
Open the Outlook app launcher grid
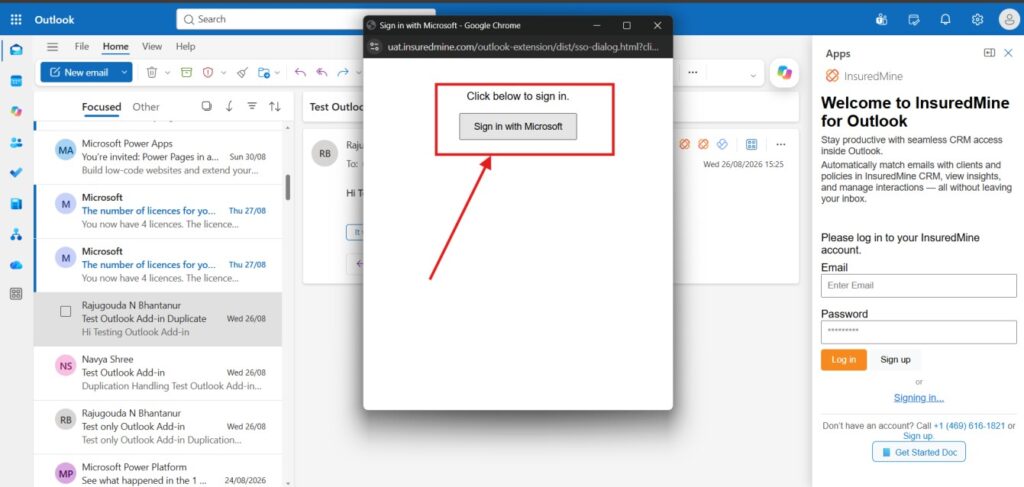[16, 20]
